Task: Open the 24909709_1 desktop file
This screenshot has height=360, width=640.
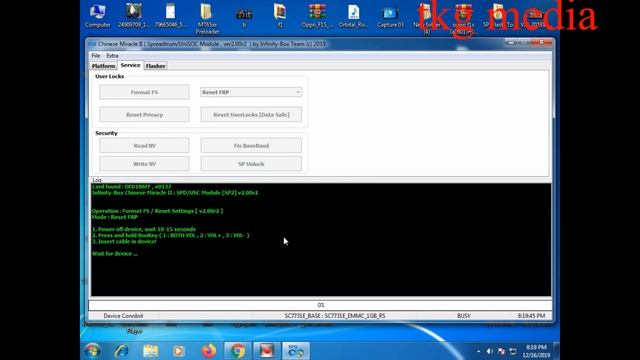Action: point(134,16)
